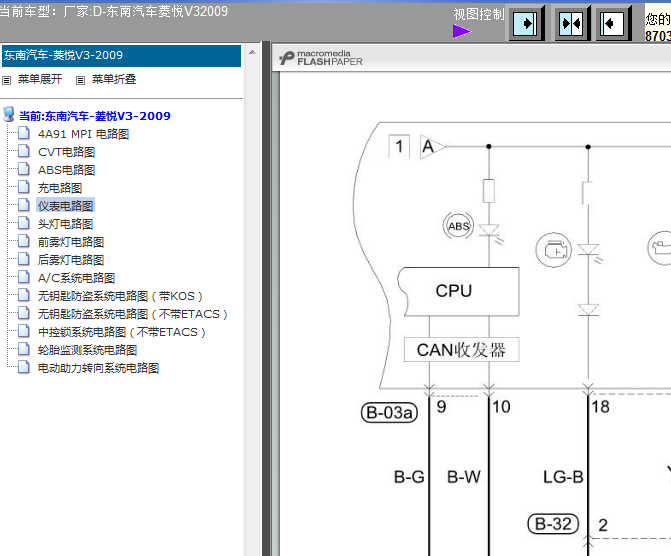Screen dimensions: 671x556
Task: Click the left panel scroll-up arrow
Action: (252, 52)
